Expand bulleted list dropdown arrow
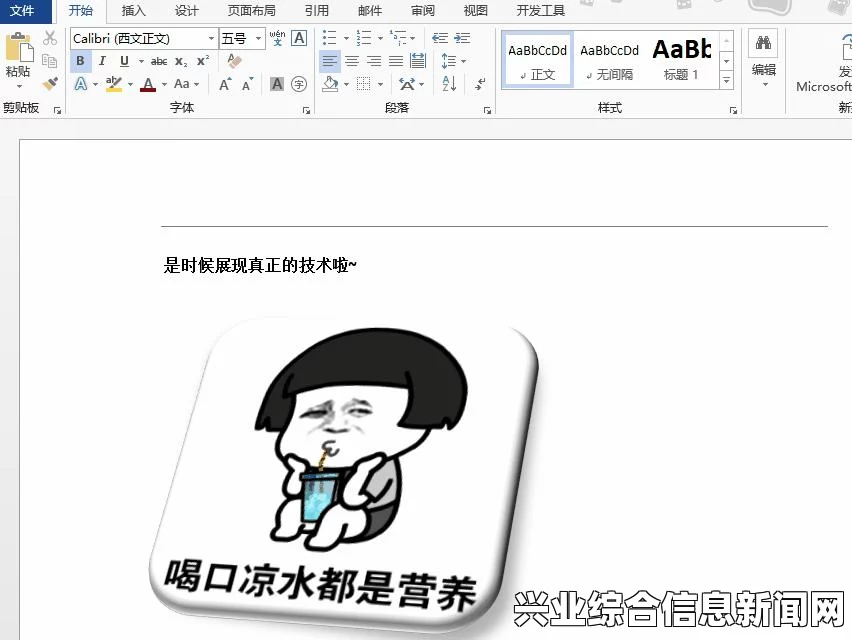Image resolution: width=852 pixels, height=640 pixels. 346,39
